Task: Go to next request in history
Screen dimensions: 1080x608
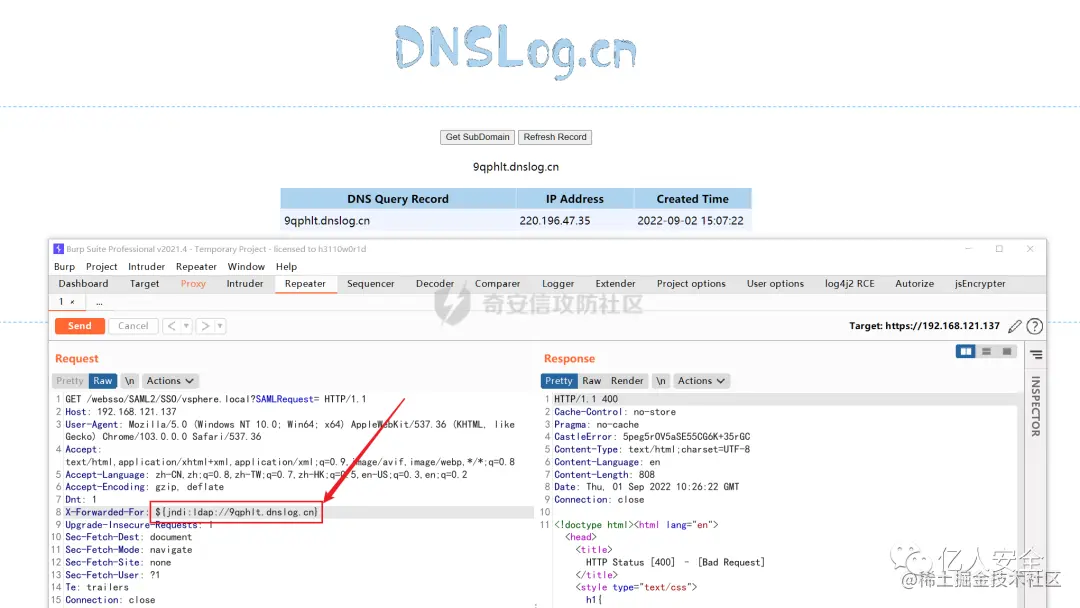Action: point(205,326)
